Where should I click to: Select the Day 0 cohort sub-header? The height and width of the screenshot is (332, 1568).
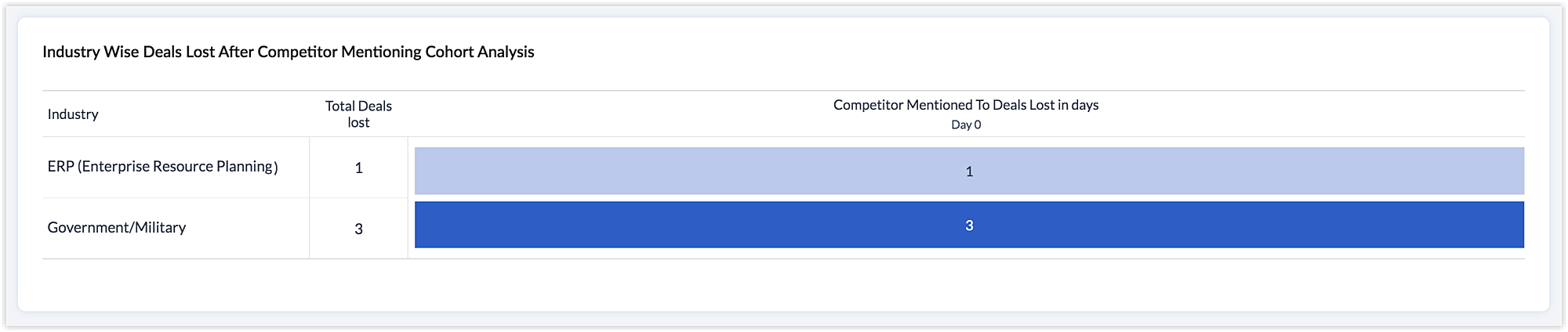(966, 125)
